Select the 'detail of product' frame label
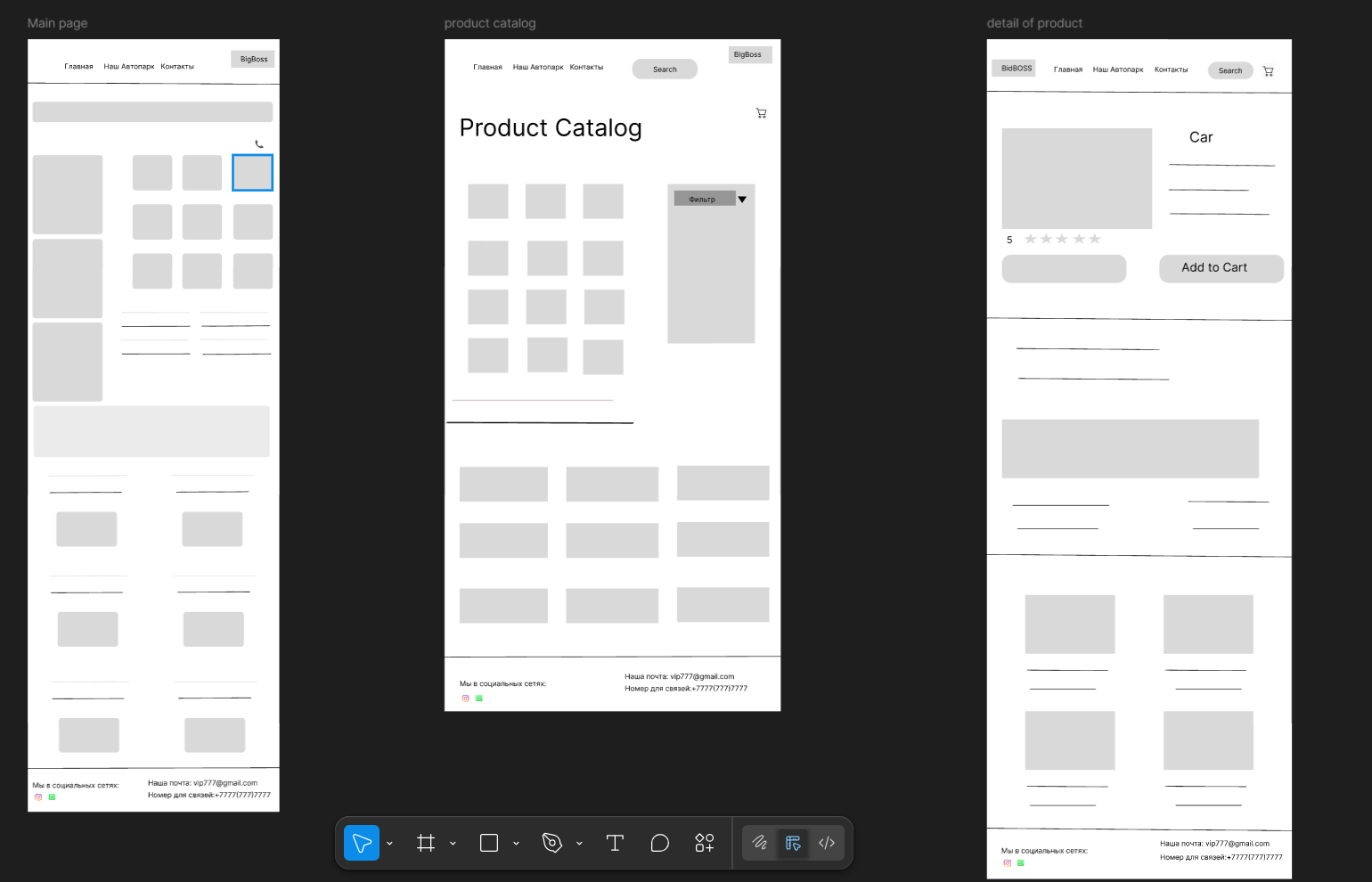 [1034, 23]
